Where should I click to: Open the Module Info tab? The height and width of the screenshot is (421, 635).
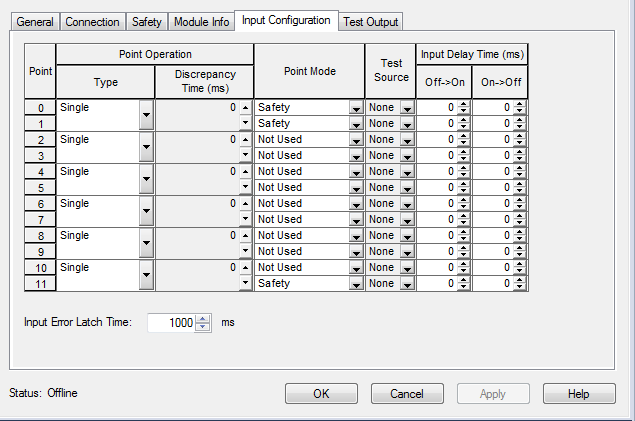point(200,22)
